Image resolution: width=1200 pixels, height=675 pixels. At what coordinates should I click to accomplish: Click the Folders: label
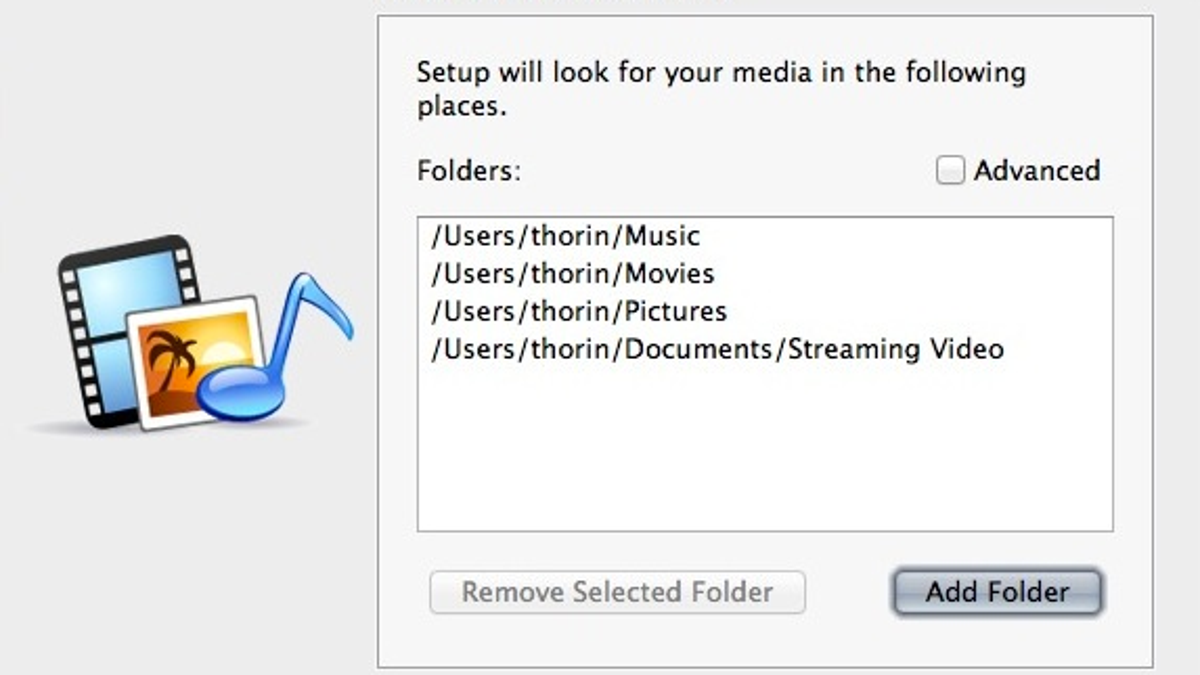coord(469,171)
